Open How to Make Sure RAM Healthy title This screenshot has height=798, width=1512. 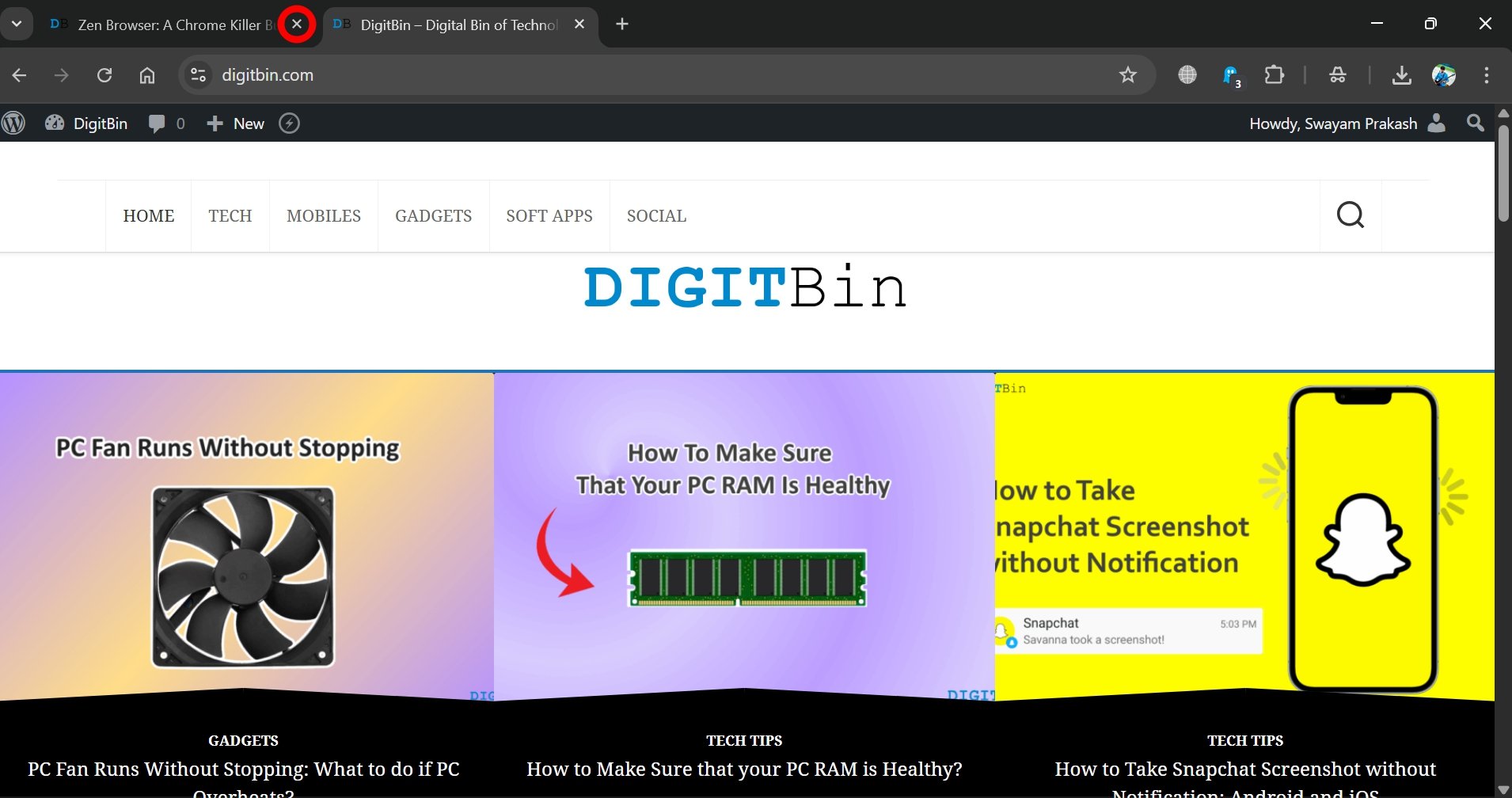(744, 769)
